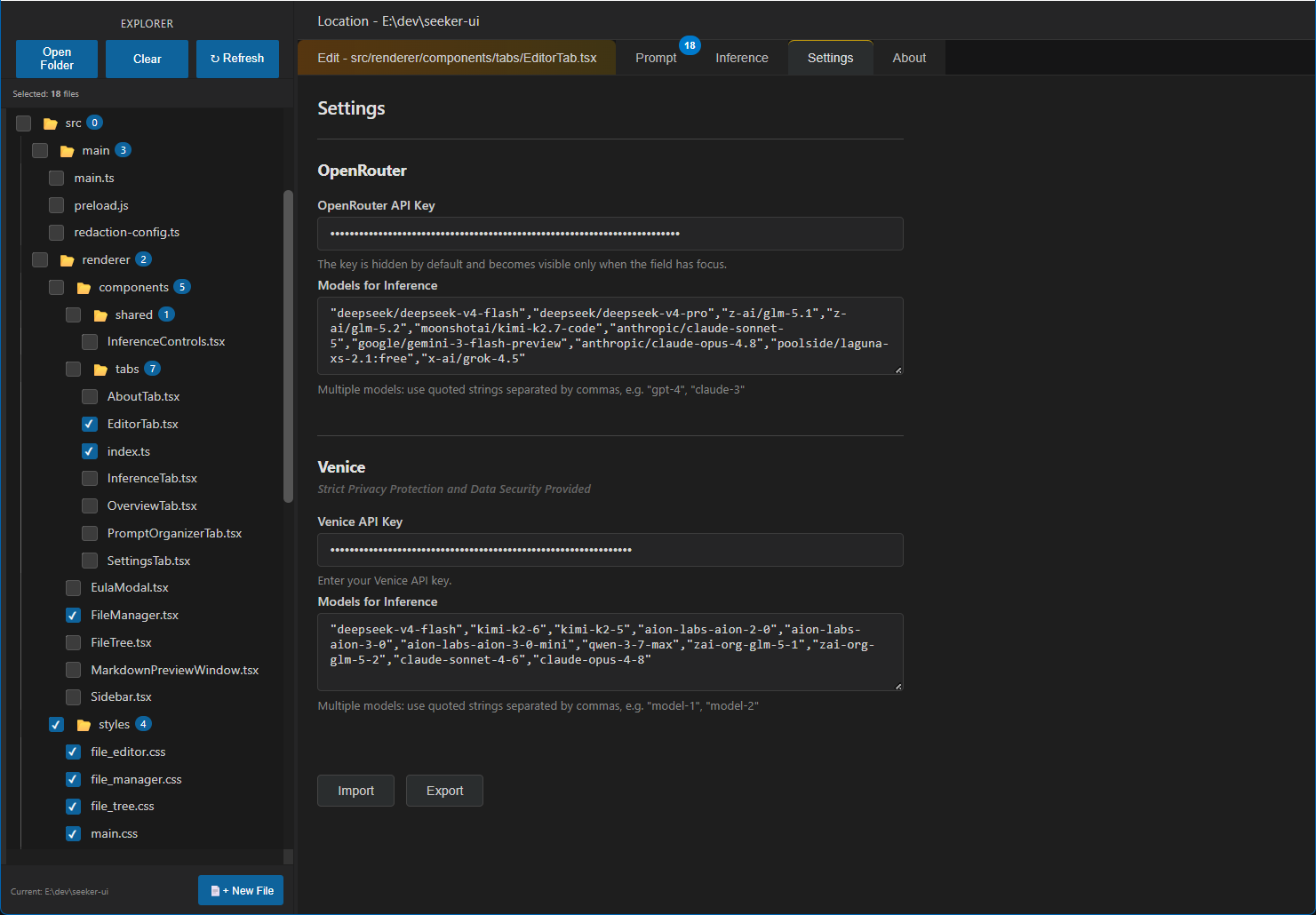This screenshot has height=915, width=1316.
Task: Check the InferenceControls.tsx checkbox
Action: 89,342
